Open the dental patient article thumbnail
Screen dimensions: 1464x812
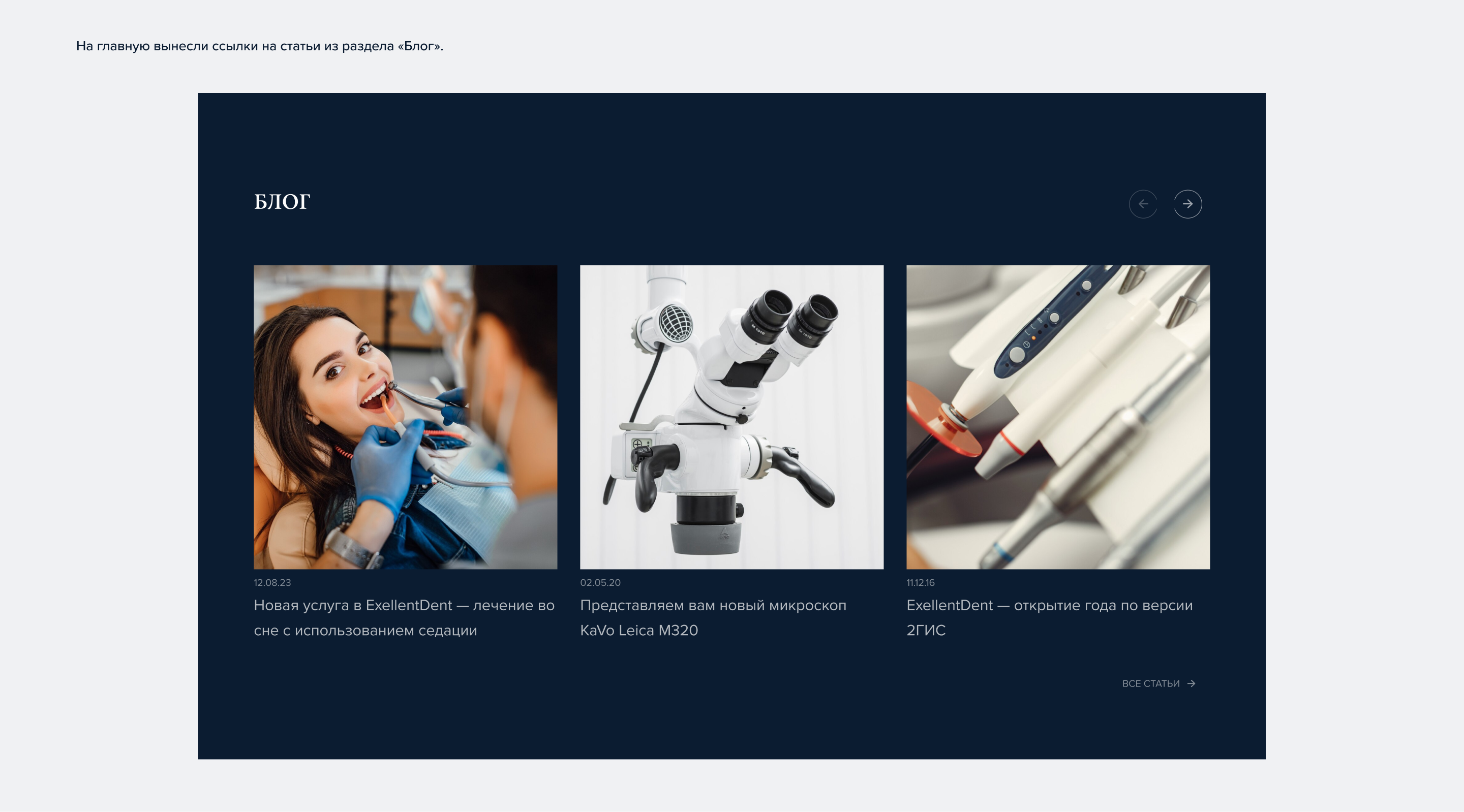pos(405,417)
